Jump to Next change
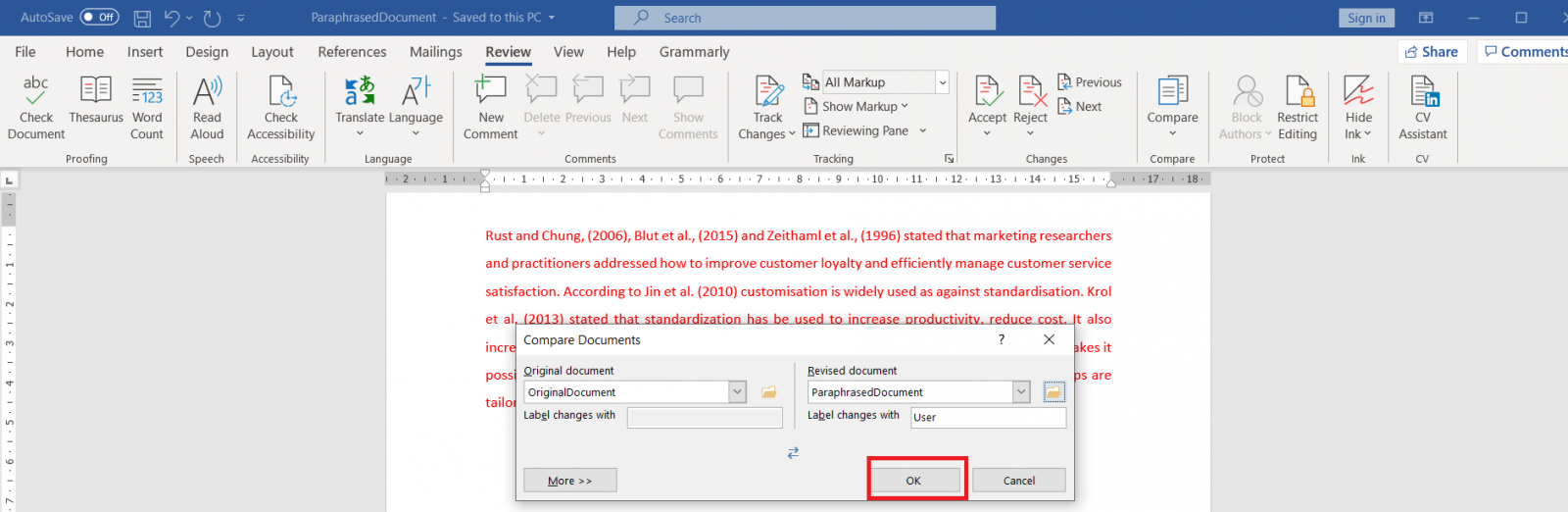 coord(1080,106)
